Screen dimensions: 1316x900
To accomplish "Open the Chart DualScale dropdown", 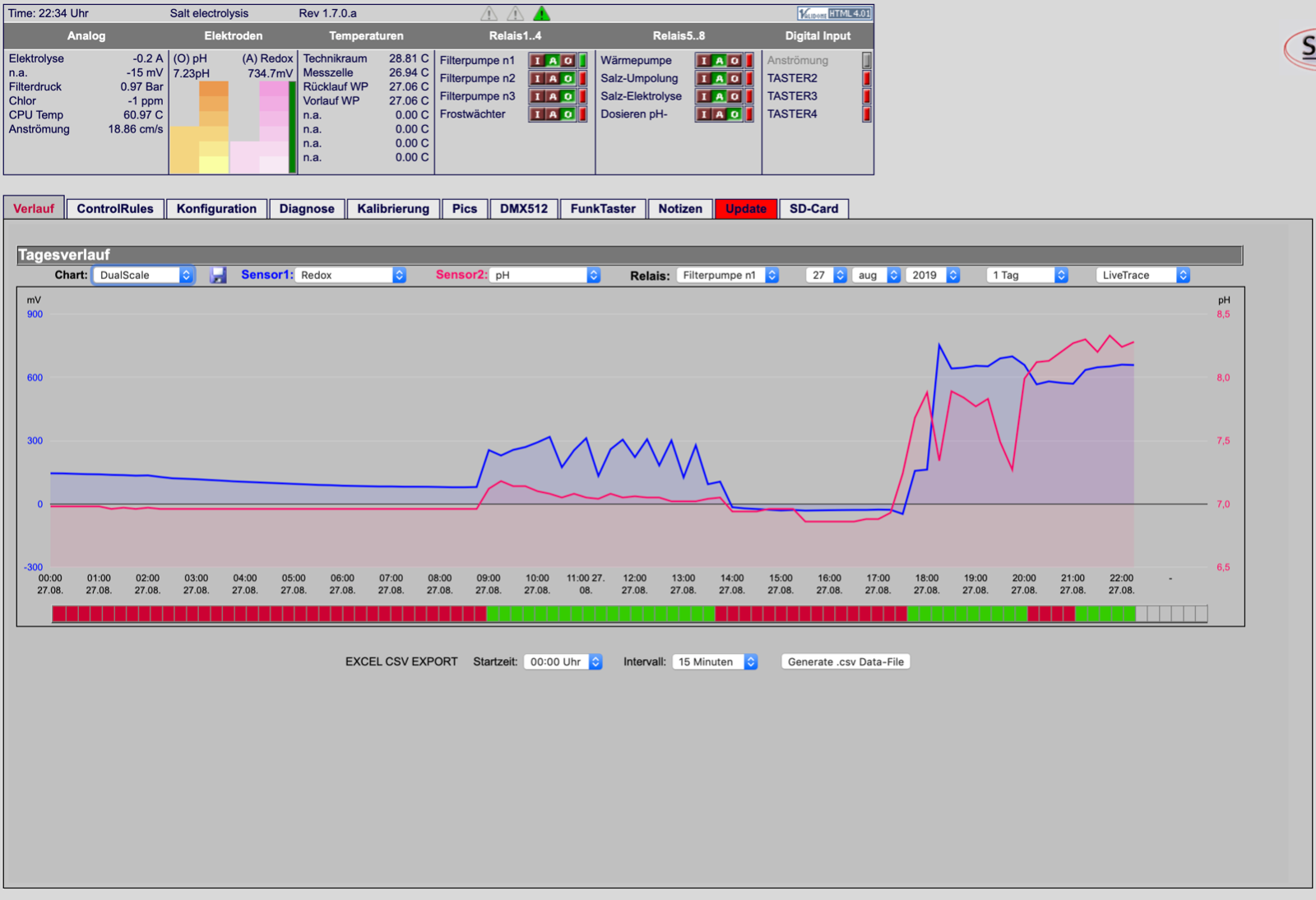I will 144,275.
